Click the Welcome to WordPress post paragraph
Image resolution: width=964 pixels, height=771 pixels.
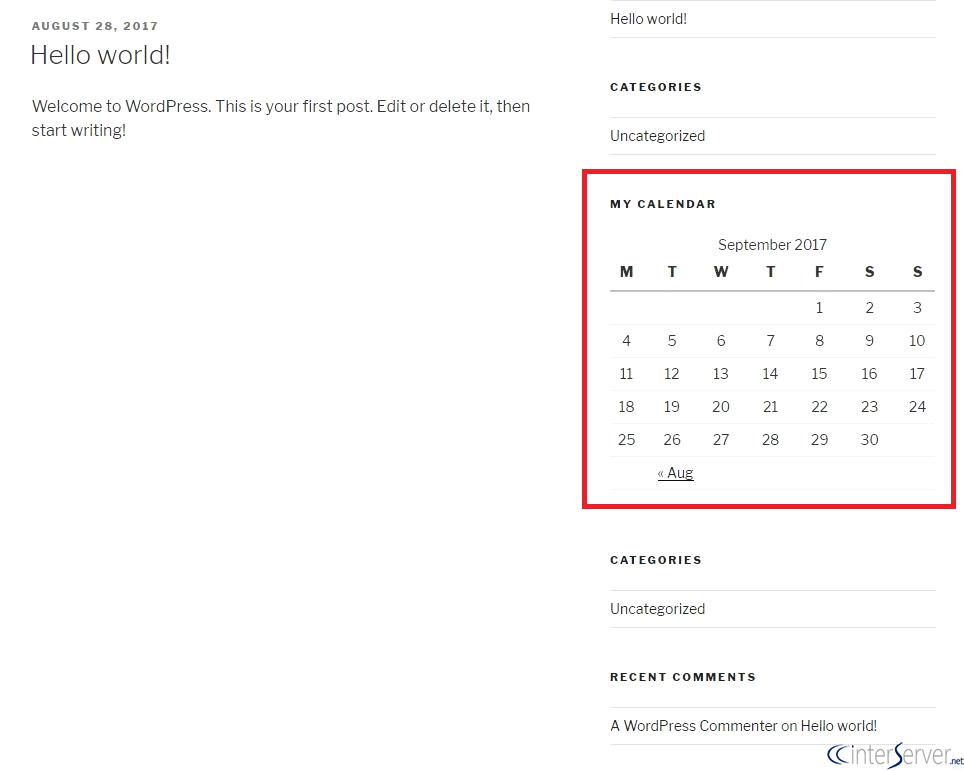(x=281, y=118)
